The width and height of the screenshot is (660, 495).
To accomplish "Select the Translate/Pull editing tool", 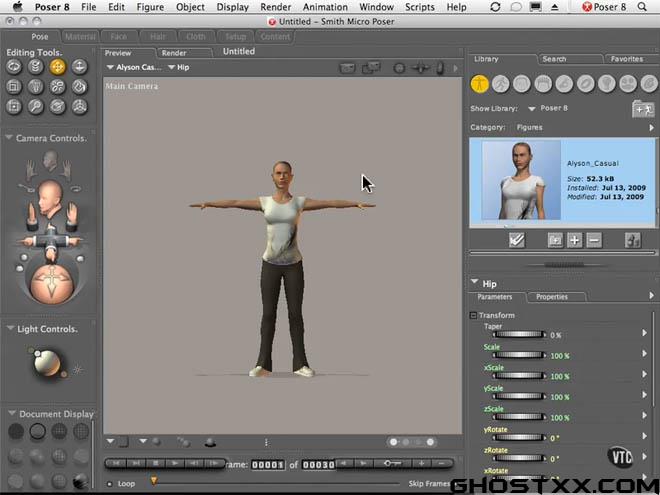I will click(58, 67).
